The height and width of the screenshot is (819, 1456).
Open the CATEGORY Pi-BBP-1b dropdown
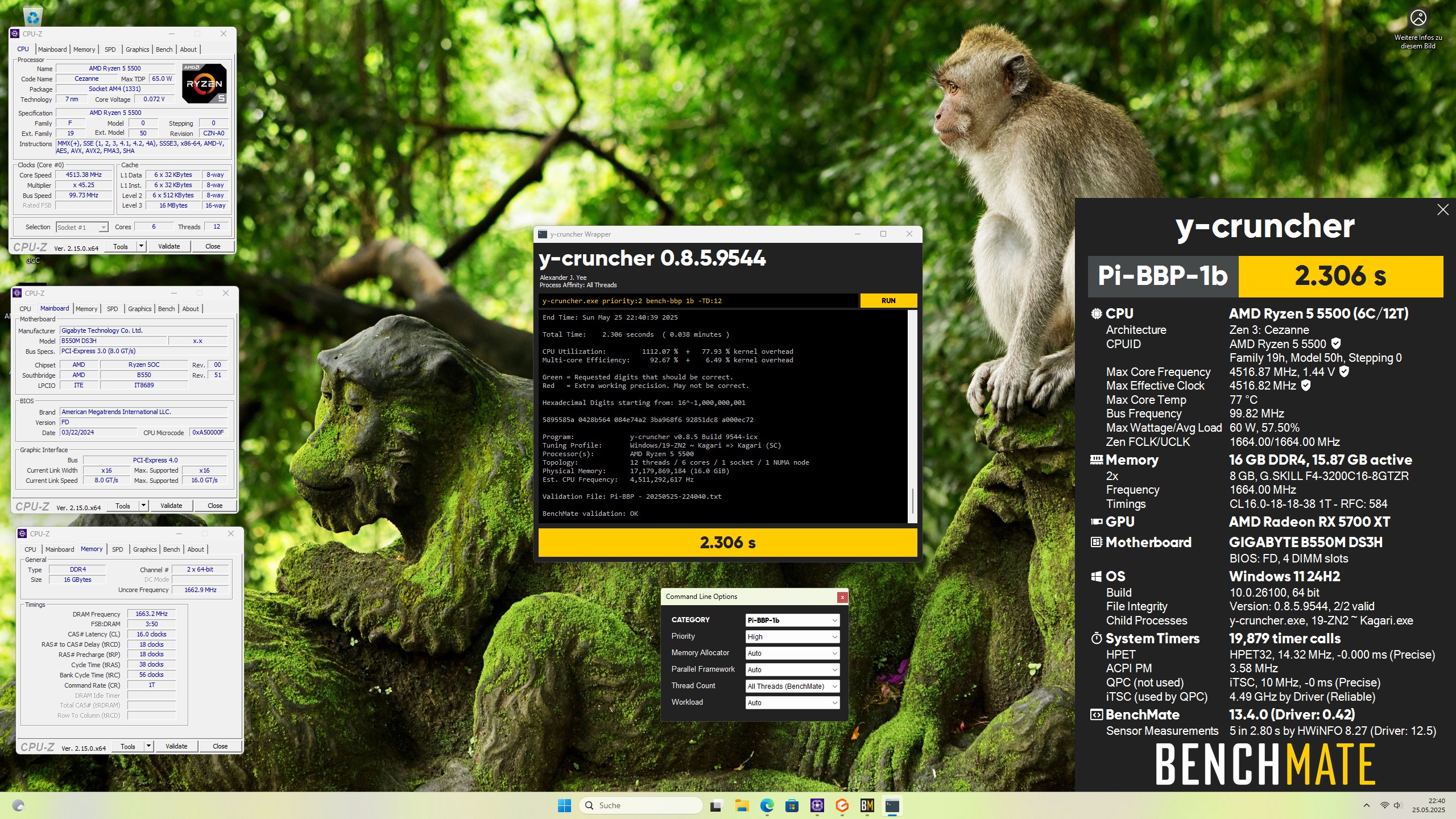[792, 621]
